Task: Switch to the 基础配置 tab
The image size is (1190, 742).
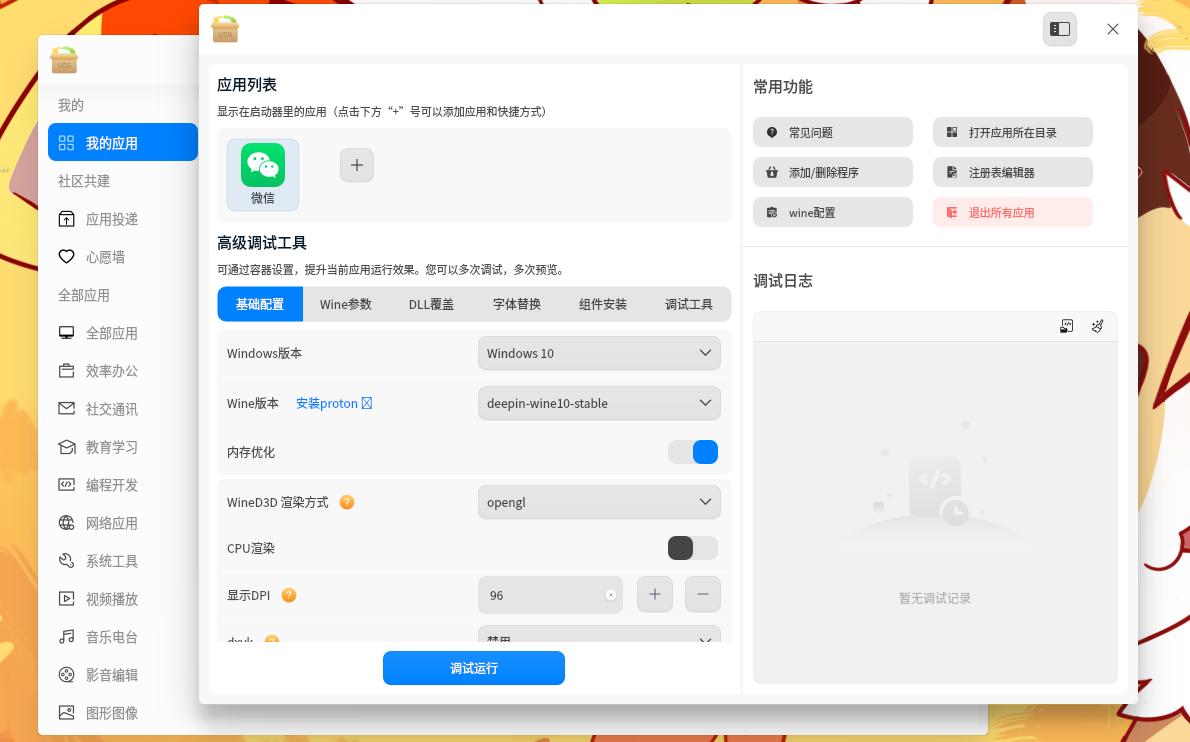Action: point(260,304)
